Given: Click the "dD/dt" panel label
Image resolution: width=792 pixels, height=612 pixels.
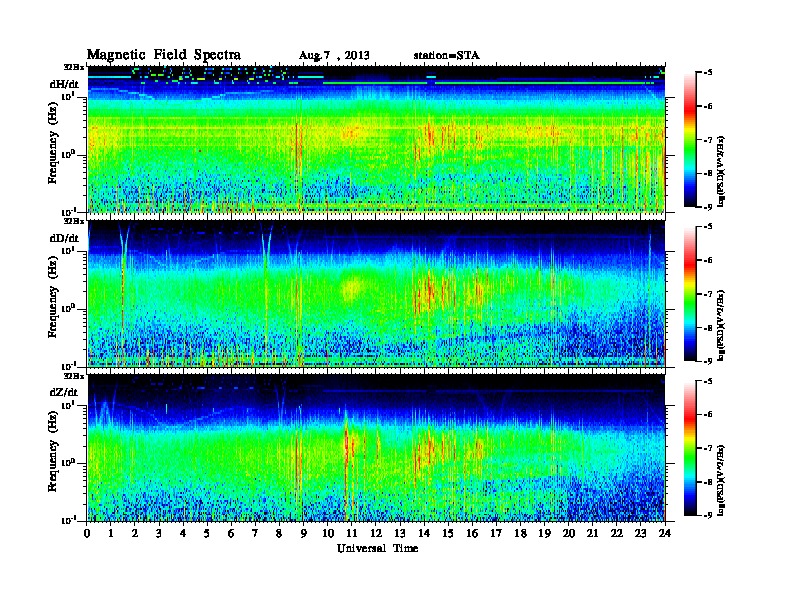Looking at the screenshot, I should coord(64,238).
